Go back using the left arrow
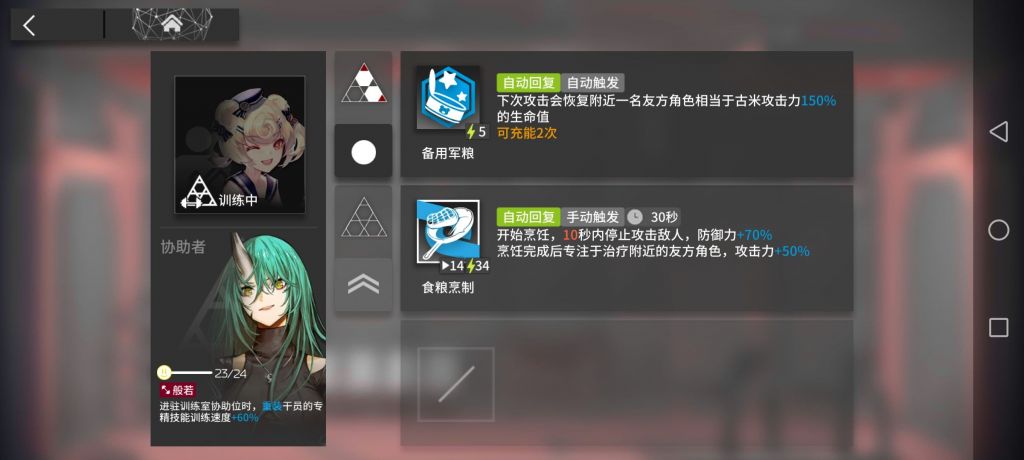Image resolution: width=1024 pixels, height=460 pixels. pyautogui.click(x=29, y=25)
